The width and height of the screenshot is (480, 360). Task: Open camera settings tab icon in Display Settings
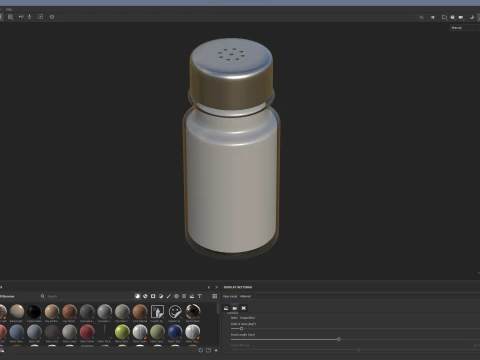[235, 308]
